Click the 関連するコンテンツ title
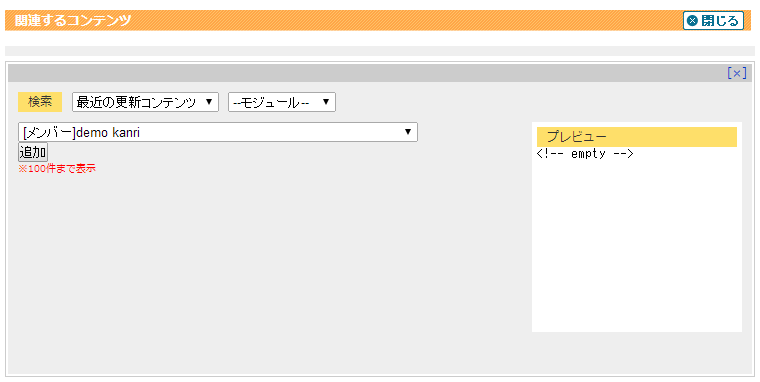The height and width of the screenshot is (382, 760). click(73, 21)
